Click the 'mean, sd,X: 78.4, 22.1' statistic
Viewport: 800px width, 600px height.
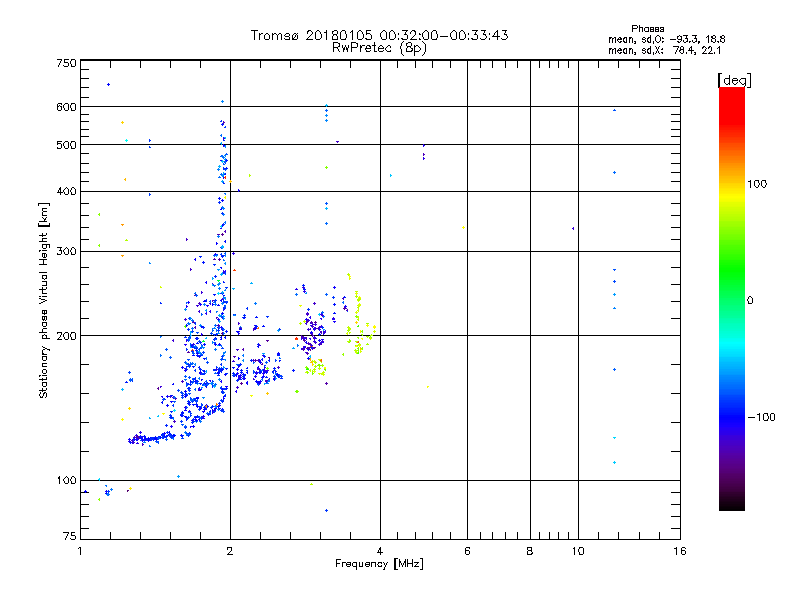pyautogui.click(x=664, y=50)
